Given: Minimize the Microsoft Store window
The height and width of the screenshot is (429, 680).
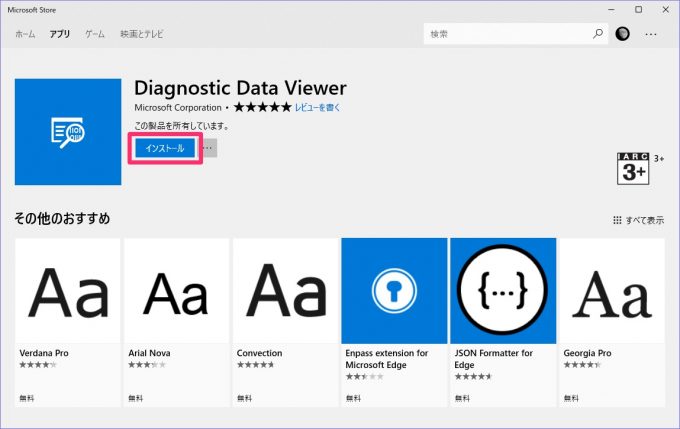Looking at the screenshot, I should tap(611, 10).
